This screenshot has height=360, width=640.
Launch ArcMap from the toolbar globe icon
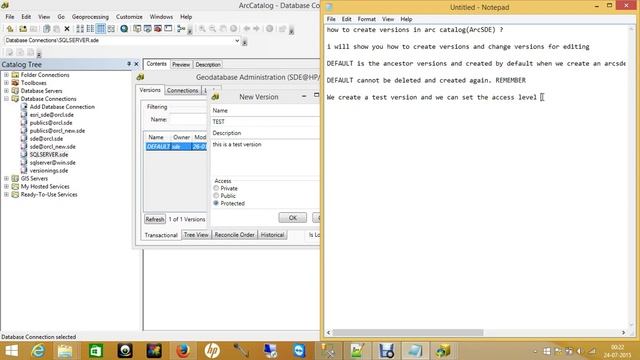tap(124, 29)
